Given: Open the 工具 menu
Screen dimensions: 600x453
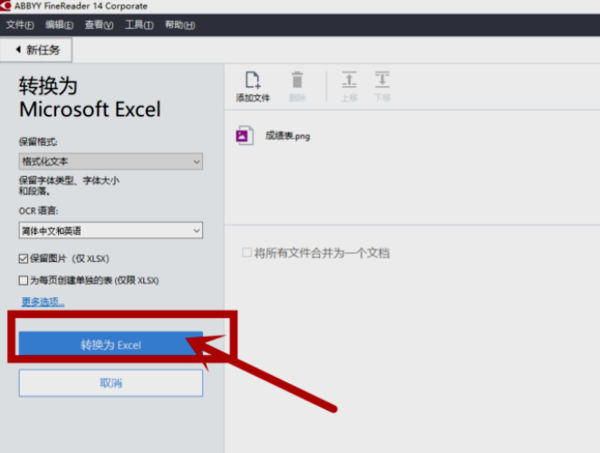Looking at the screenshot, I should [139, 25].
